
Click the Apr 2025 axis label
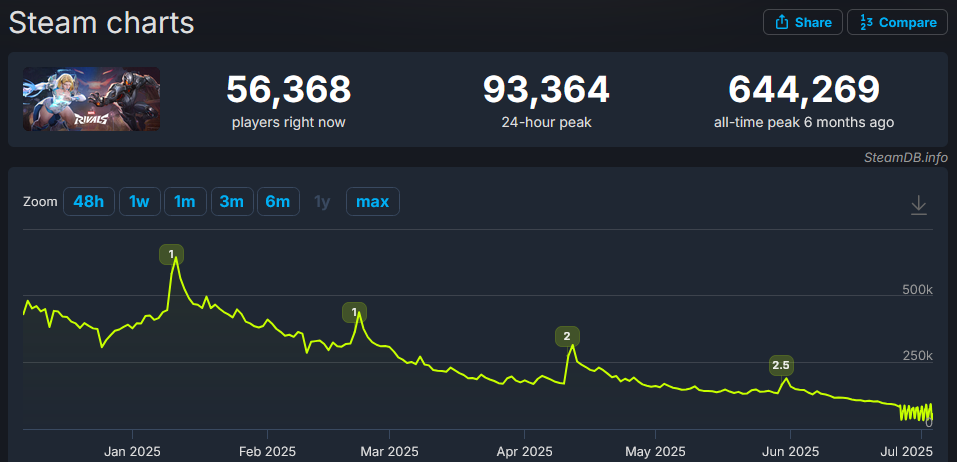coord(525,452)
